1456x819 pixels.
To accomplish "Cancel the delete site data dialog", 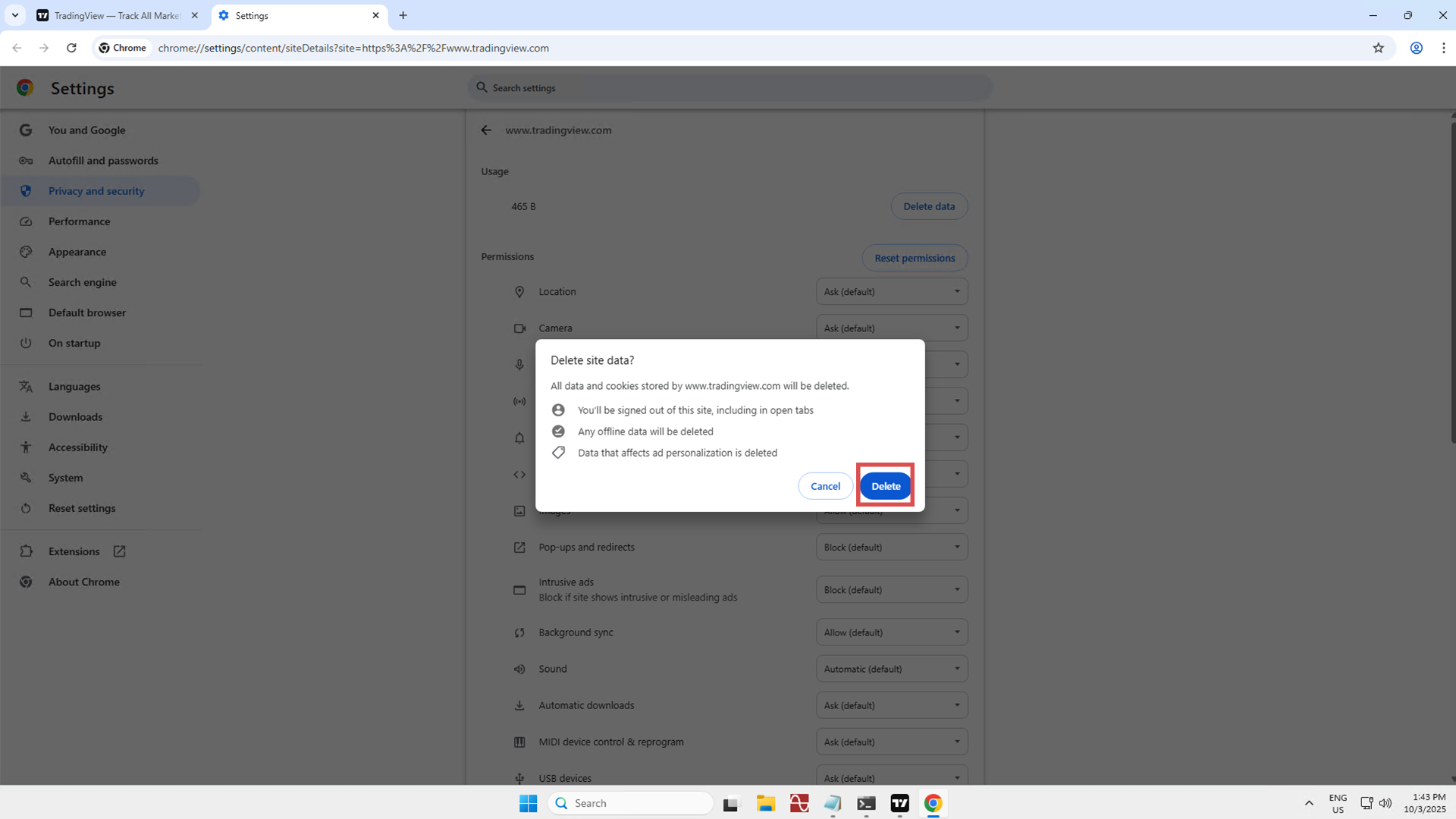I will pos(825,486).
